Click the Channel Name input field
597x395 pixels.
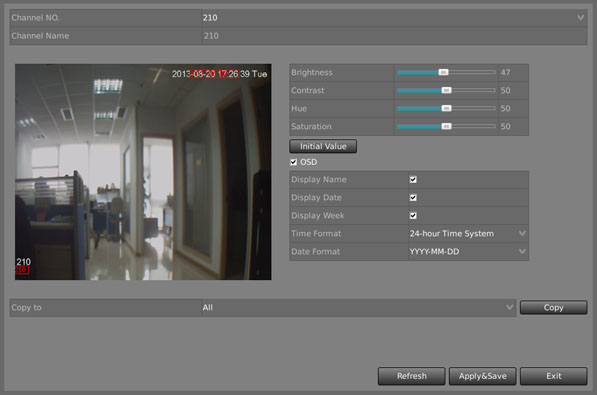(394, 36)
